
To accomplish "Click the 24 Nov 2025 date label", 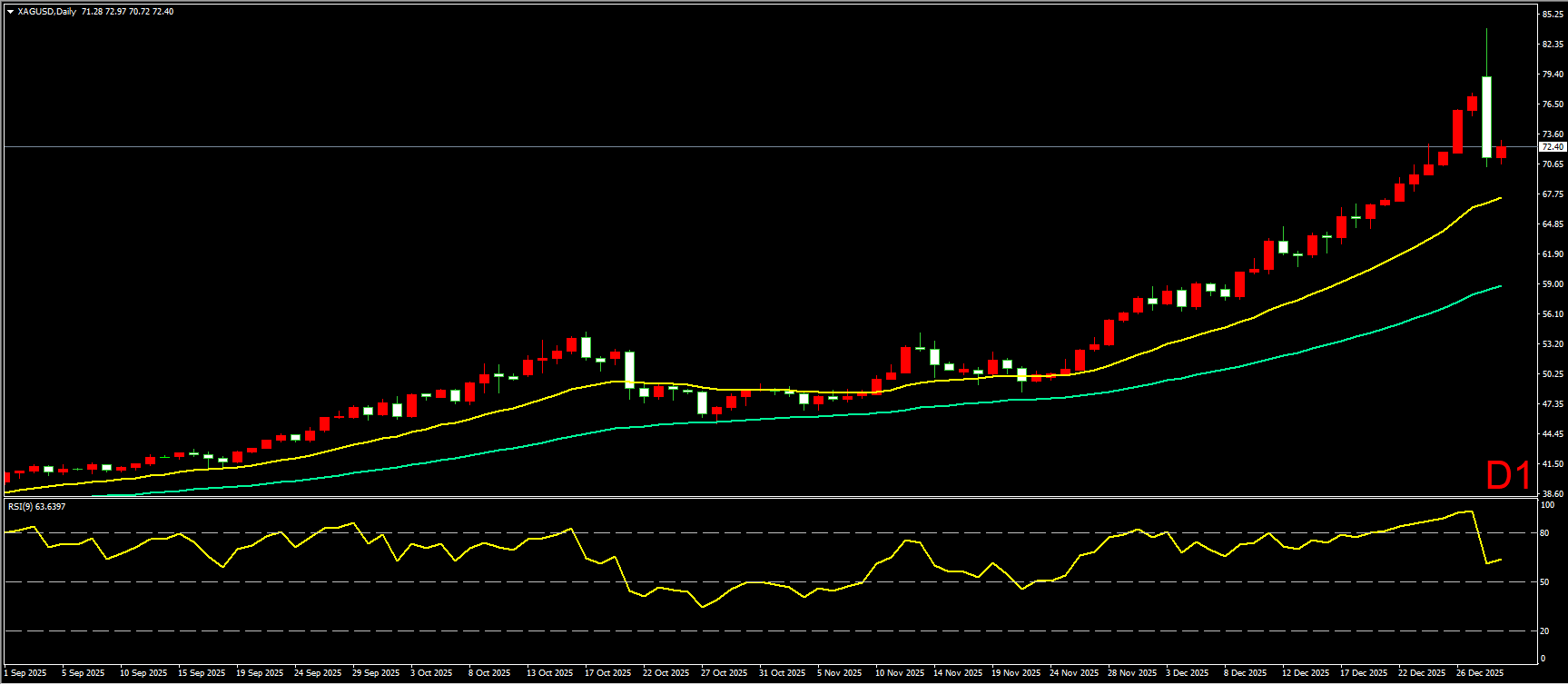I will point(1073,673).
